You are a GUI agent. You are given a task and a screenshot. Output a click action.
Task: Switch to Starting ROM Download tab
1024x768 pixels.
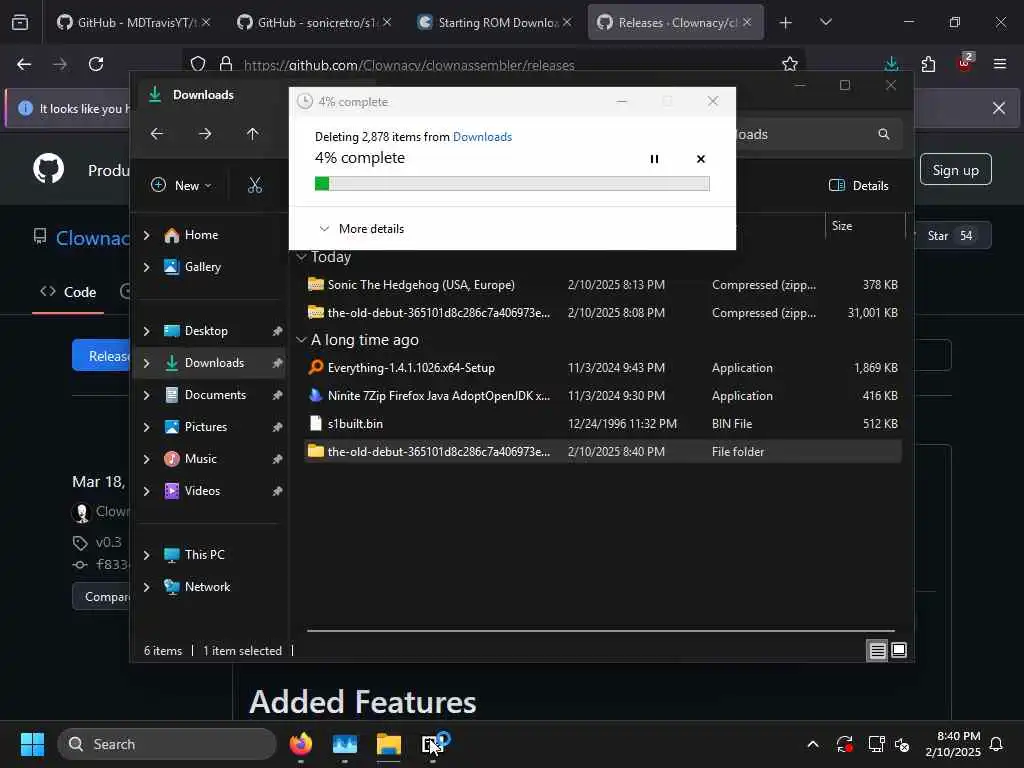(x=494, y=22)
